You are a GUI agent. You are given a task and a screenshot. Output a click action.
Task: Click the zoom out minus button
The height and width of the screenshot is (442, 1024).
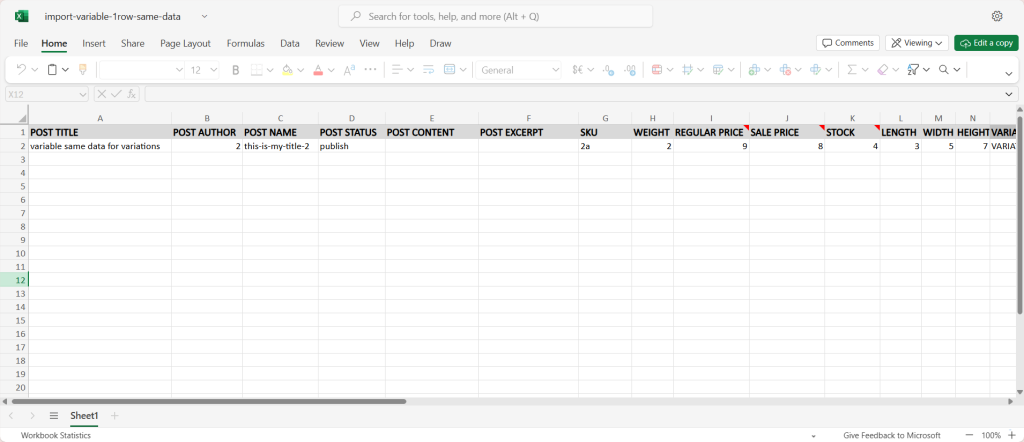969,435
